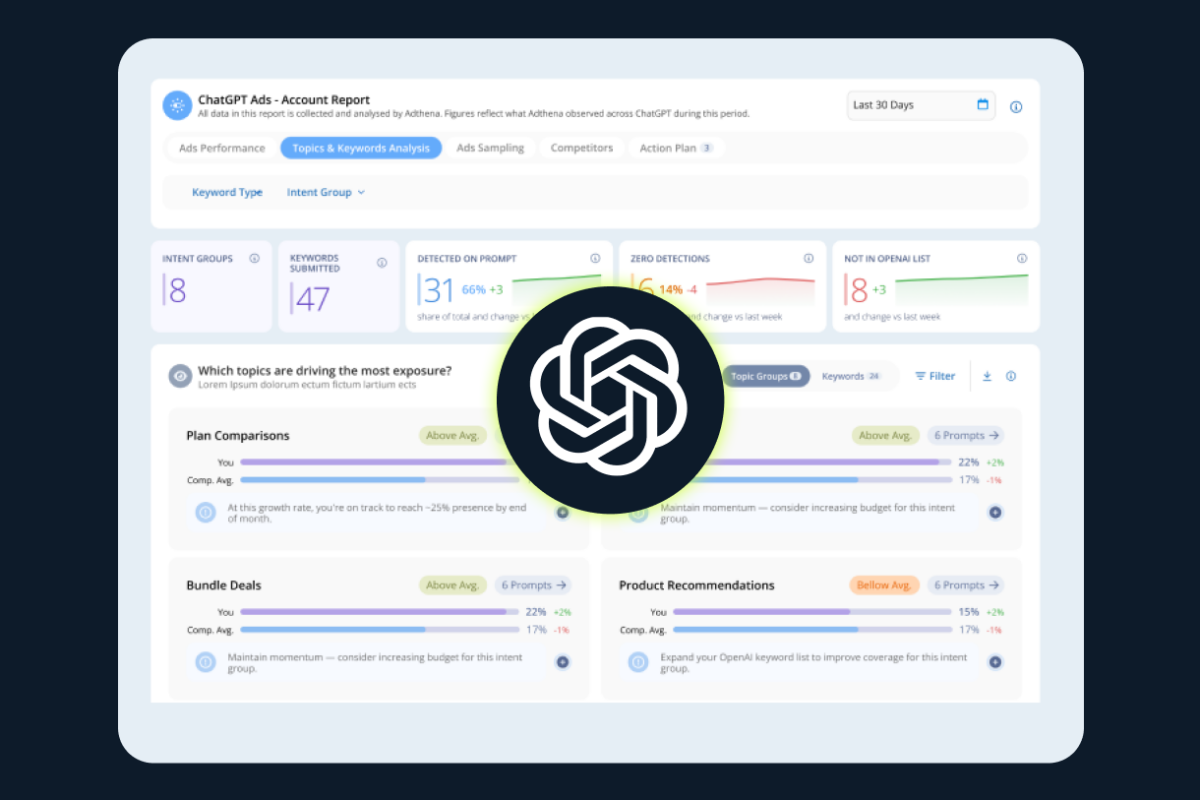The width and height of the screenshot is (1200, 800).
Task: Click insight icon in Product Recommendations card
Action: (638, 662)
